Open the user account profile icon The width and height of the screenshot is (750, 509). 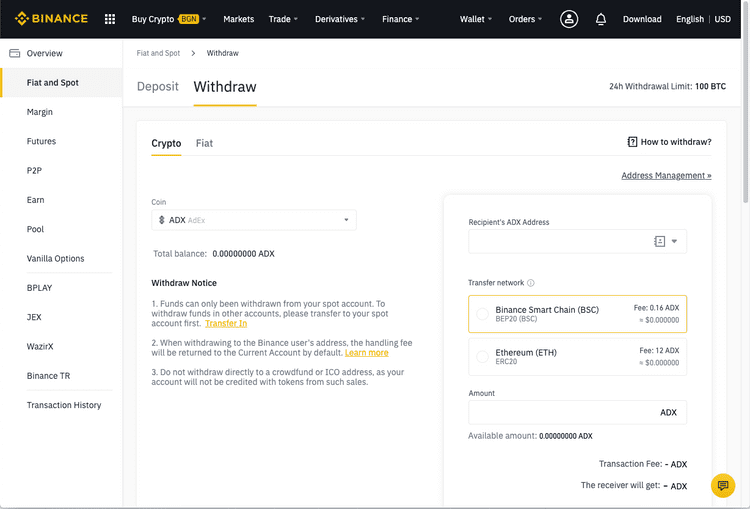569,19
